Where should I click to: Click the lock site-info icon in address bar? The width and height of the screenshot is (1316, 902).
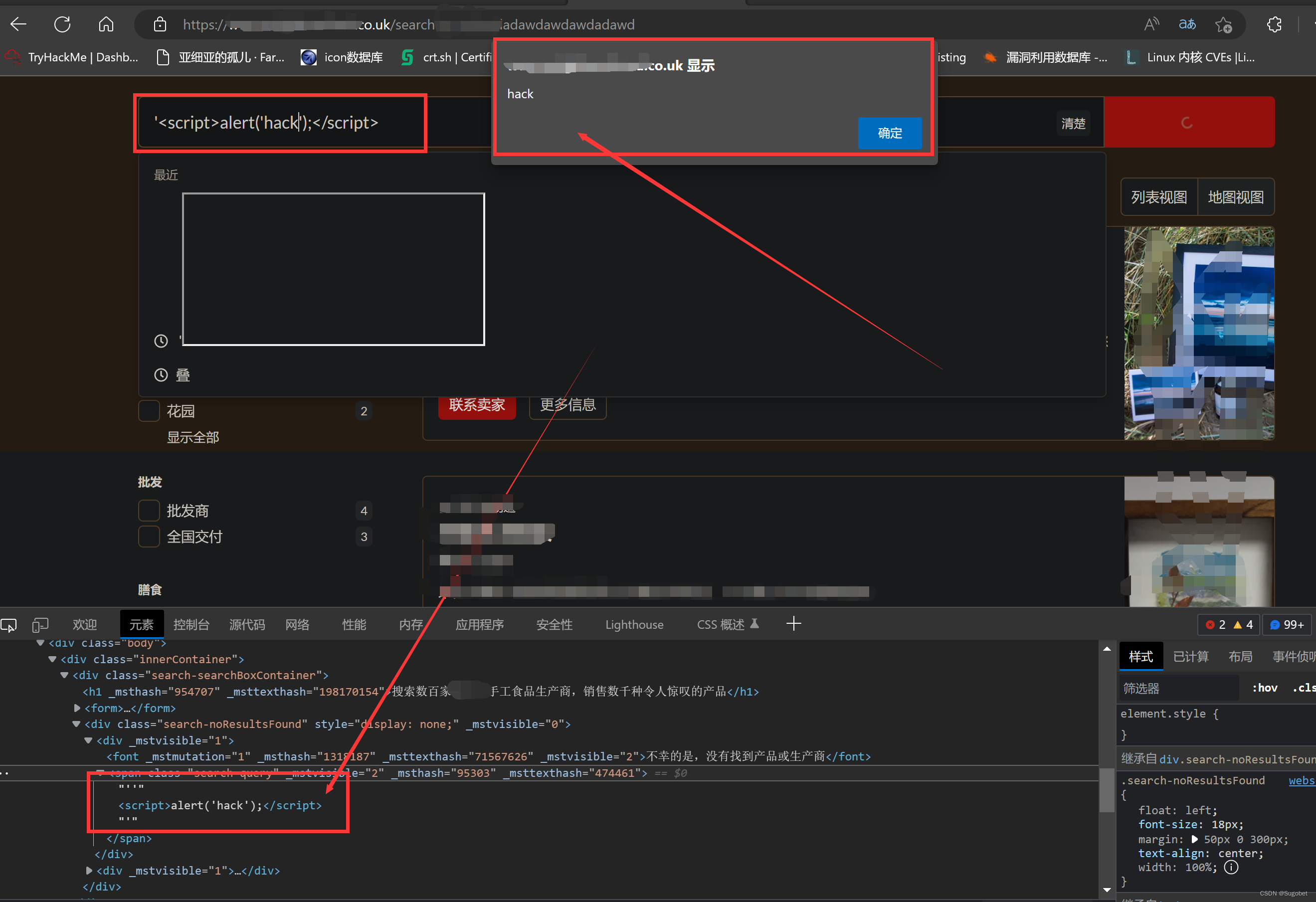pos(160,24)
